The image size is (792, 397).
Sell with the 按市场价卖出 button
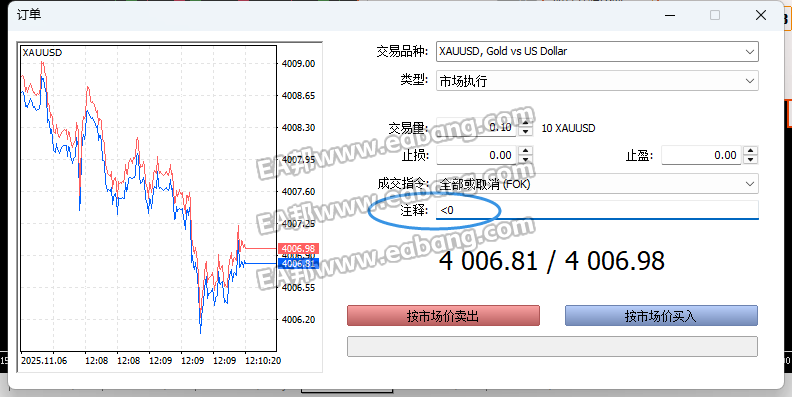coord(443,316)
